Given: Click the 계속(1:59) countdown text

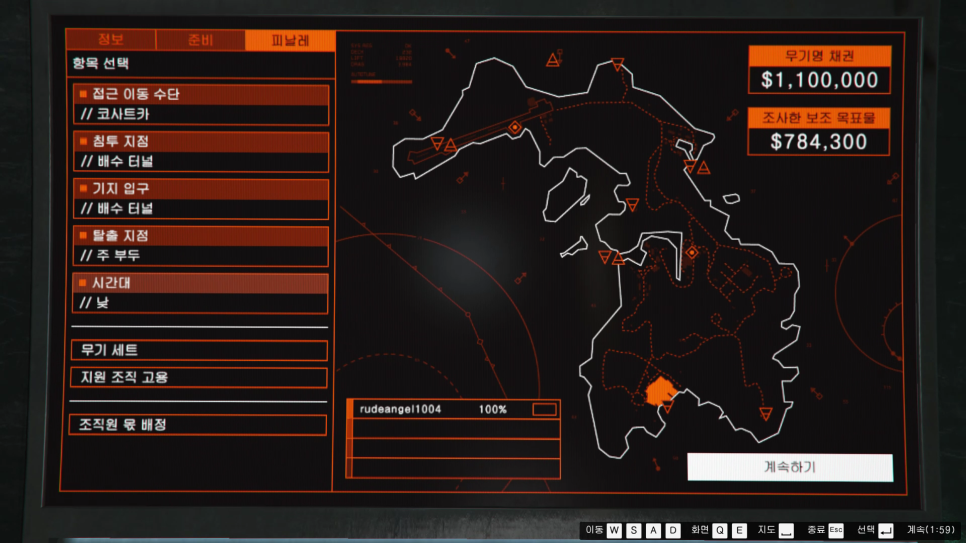Looking at the screenshot, I should tap(930, 529).
